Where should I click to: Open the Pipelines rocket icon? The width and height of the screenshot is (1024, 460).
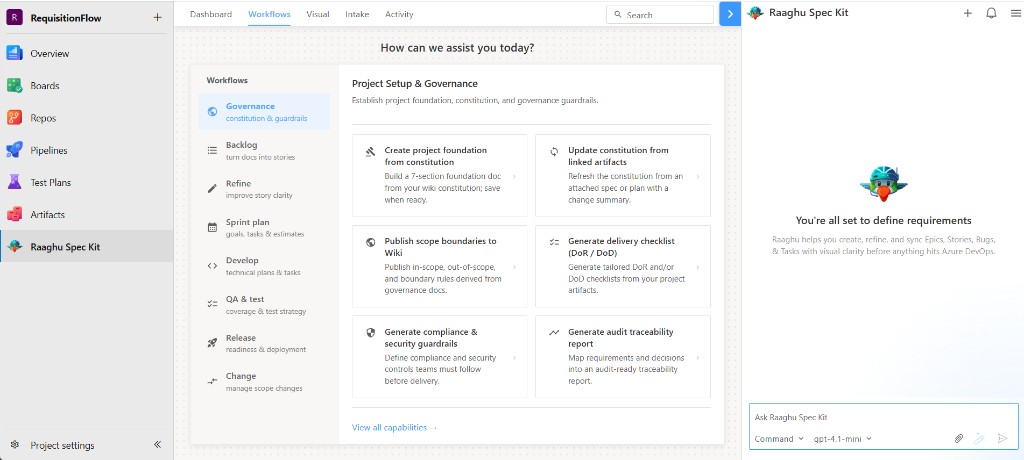14,150
